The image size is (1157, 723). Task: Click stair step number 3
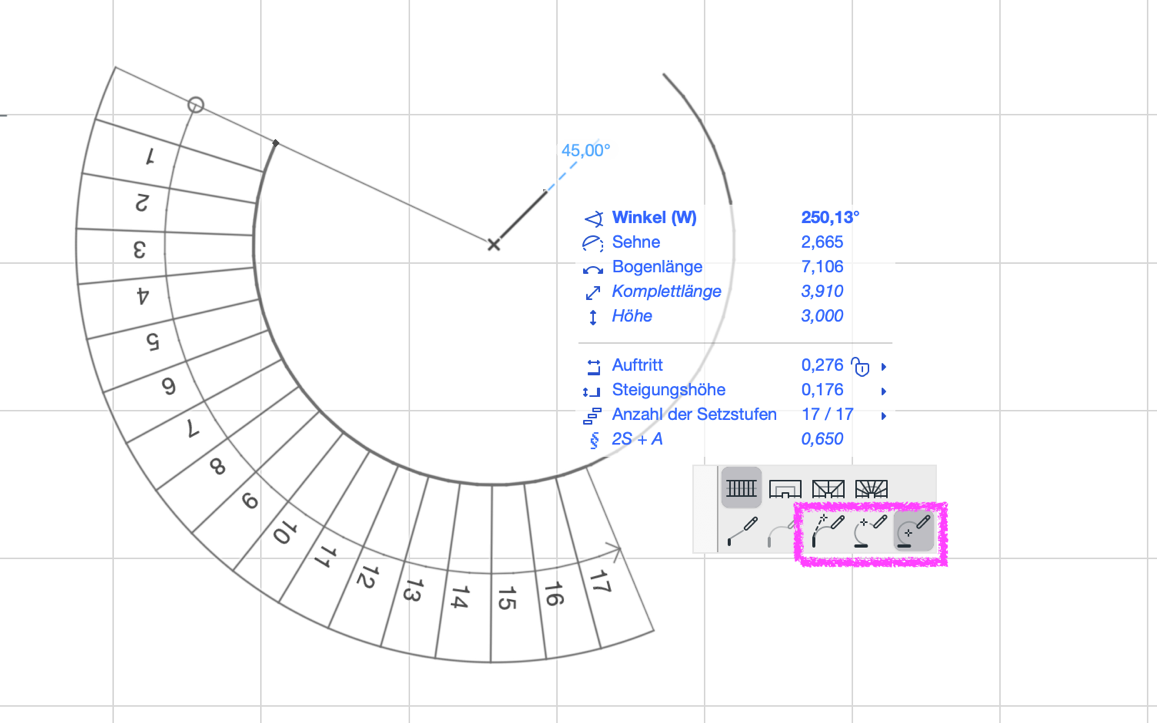[139, 250]
